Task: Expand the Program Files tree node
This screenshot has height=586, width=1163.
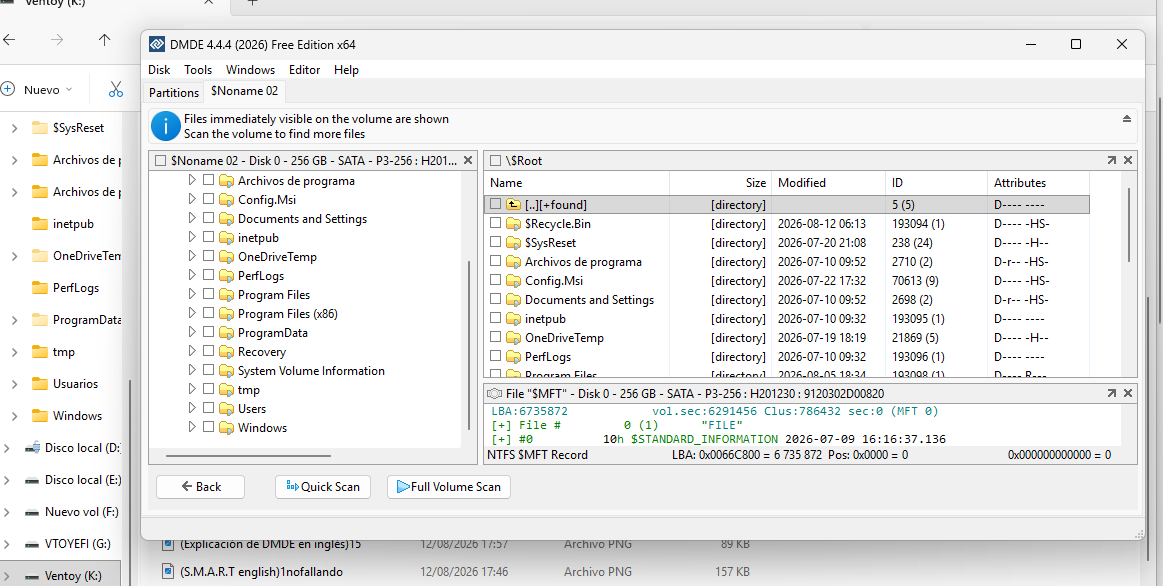Action: (192, 294)
